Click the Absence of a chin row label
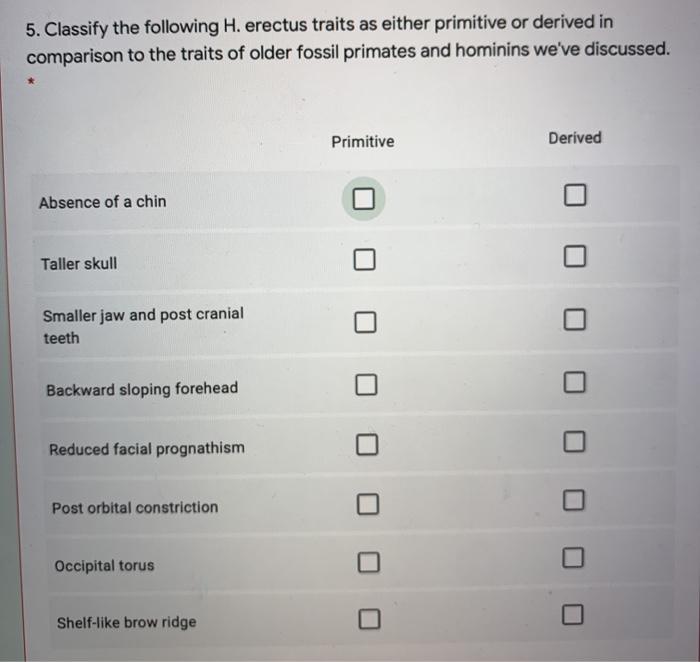The height and width of the screenshot is (662, 700). (x=103, y=202)
